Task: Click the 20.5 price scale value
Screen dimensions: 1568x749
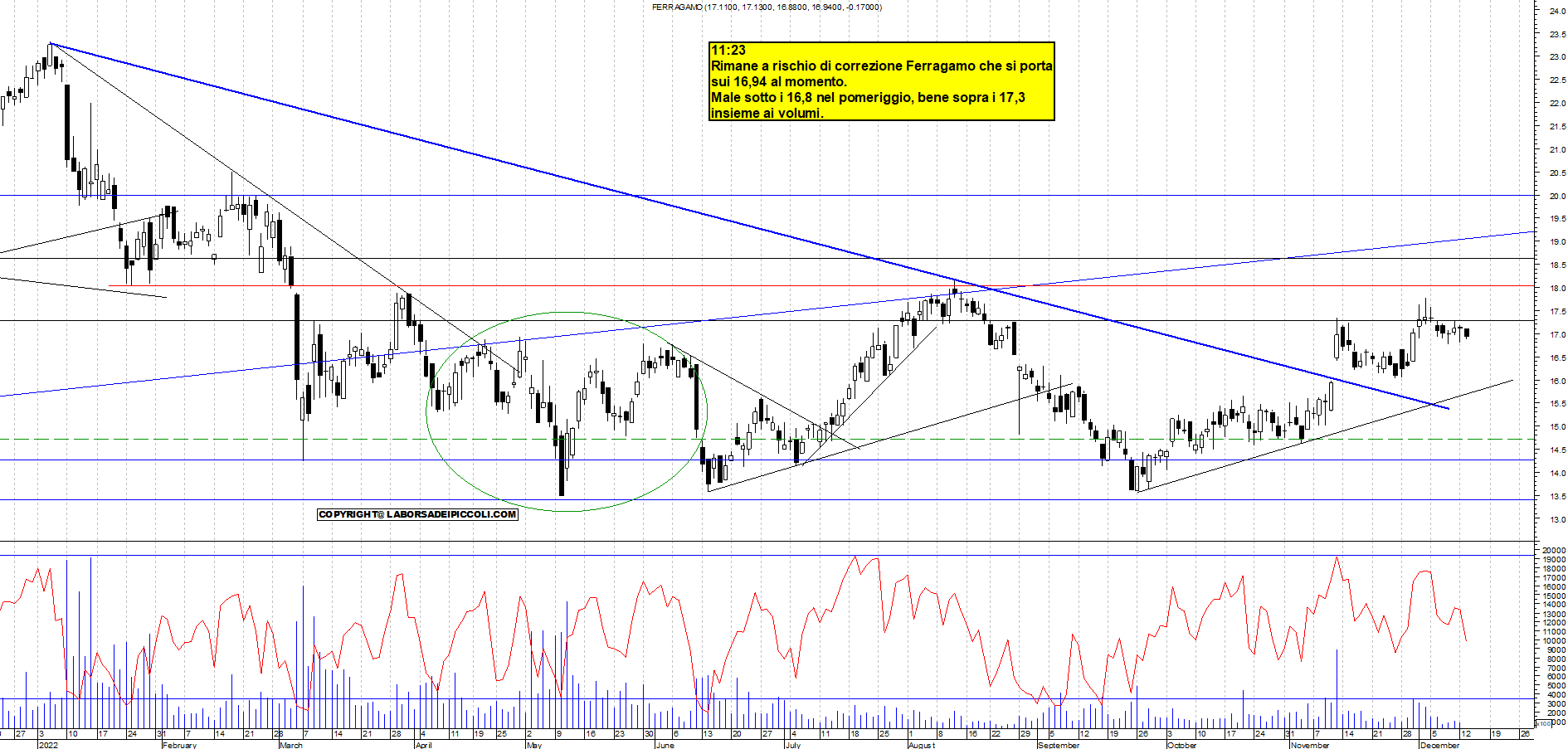Action: pos(1557,173)
